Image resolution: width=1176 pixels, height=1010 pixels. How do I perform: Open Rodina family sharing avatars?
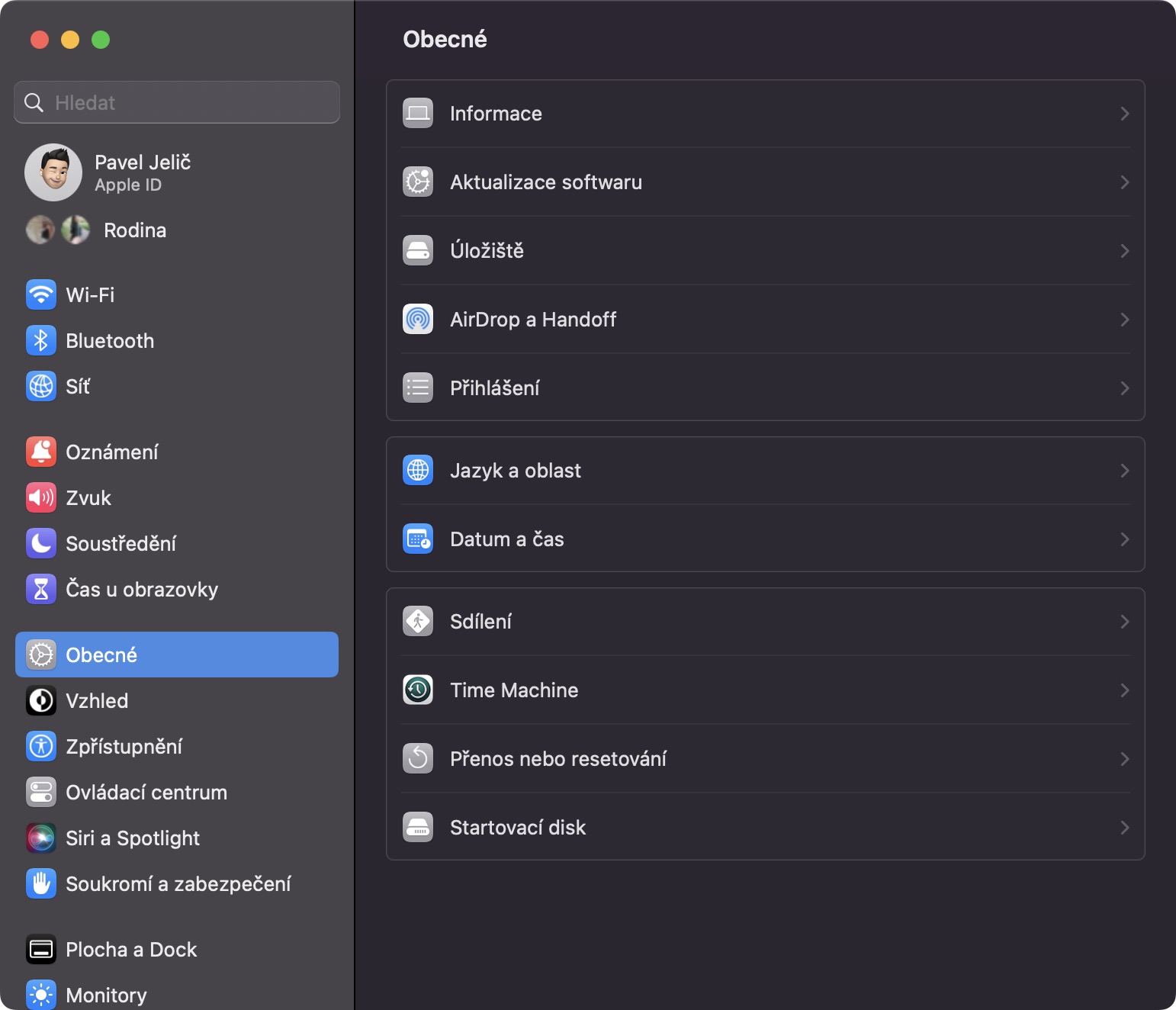[58, 230]
